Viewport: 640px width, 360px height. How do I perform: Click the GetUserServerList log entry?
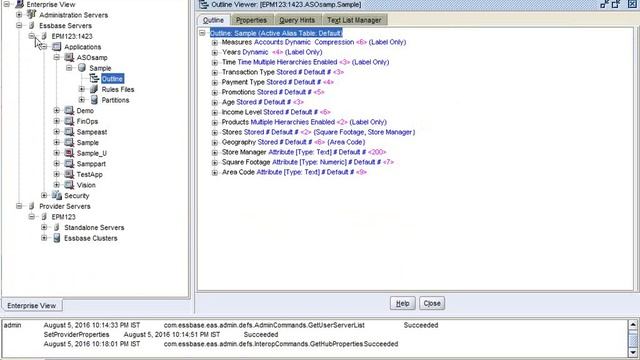tap(264, 325)
